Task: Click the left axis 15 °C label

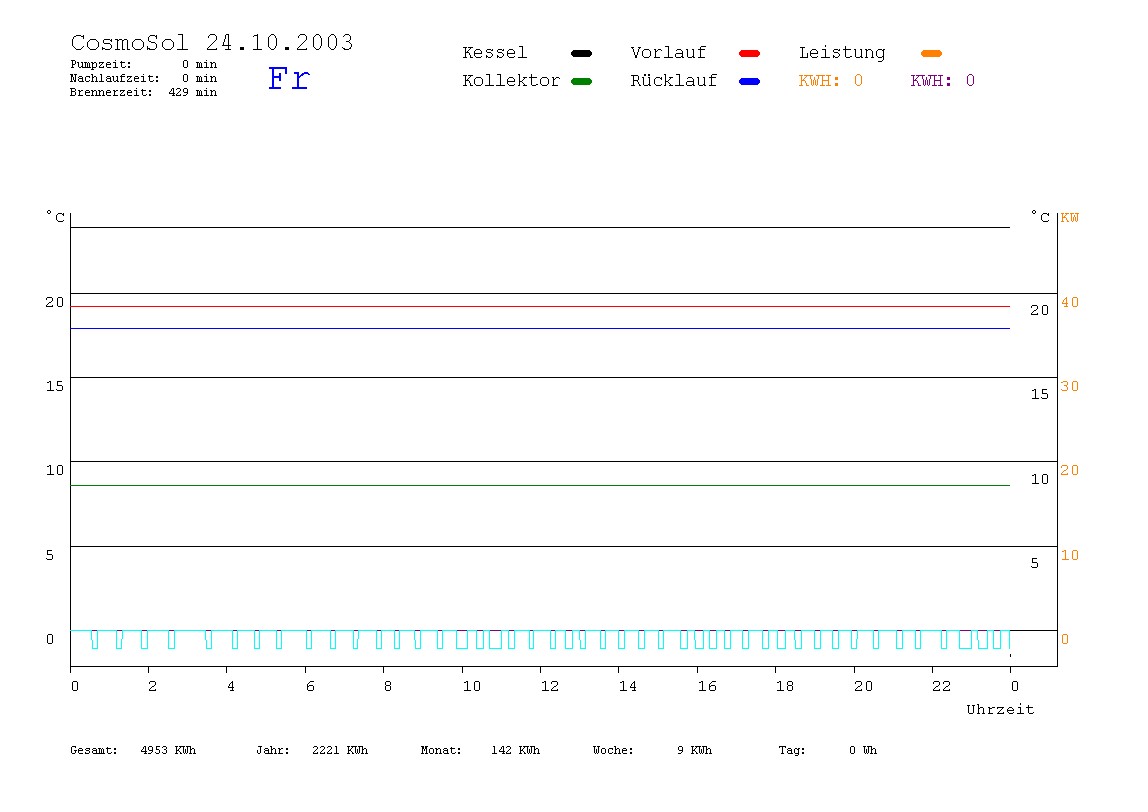Action: pyautogui.click(x=55, y=387)
